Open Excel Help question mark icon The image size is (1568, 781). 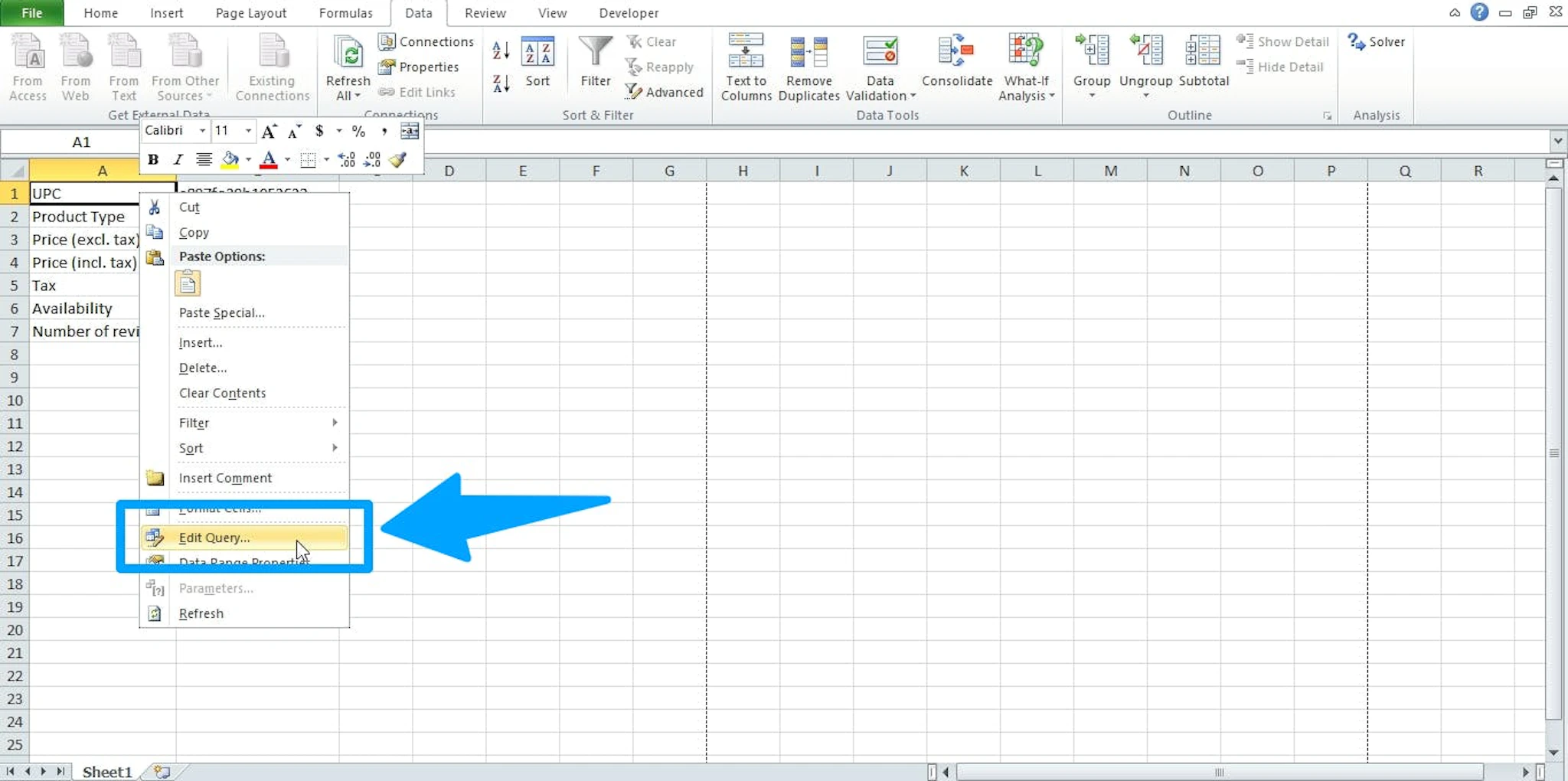coord(1479,12)
